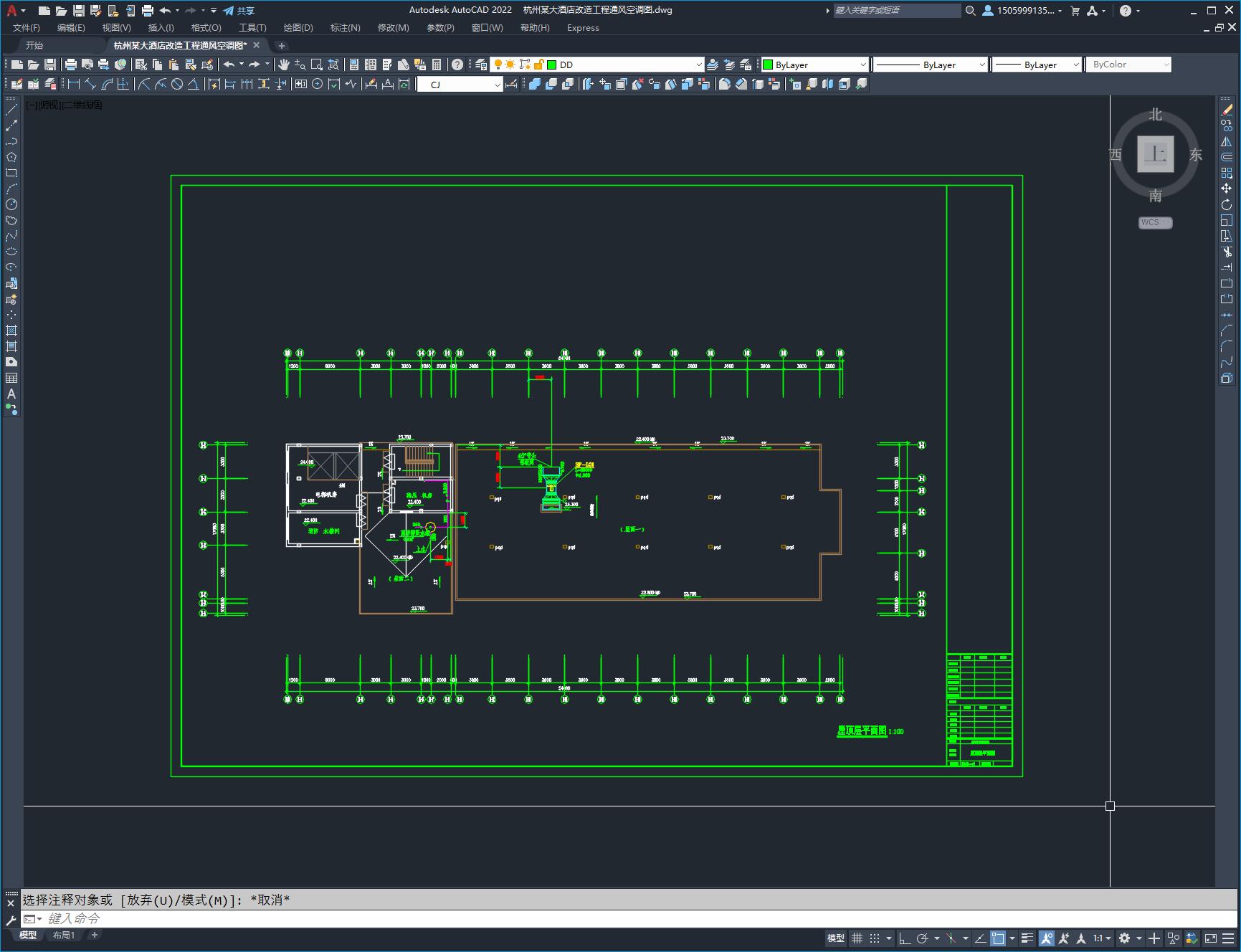Click the 共享 share button
The image size is (1241, 952).
coord(239,11)
